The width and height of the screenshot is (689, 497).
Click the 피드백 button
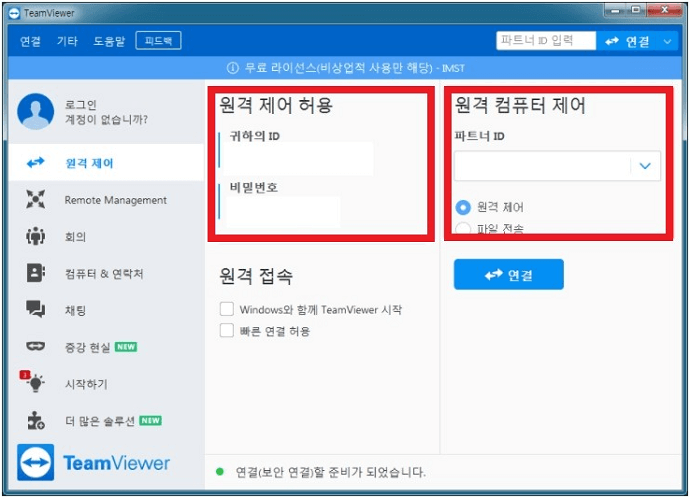point(158,41)
